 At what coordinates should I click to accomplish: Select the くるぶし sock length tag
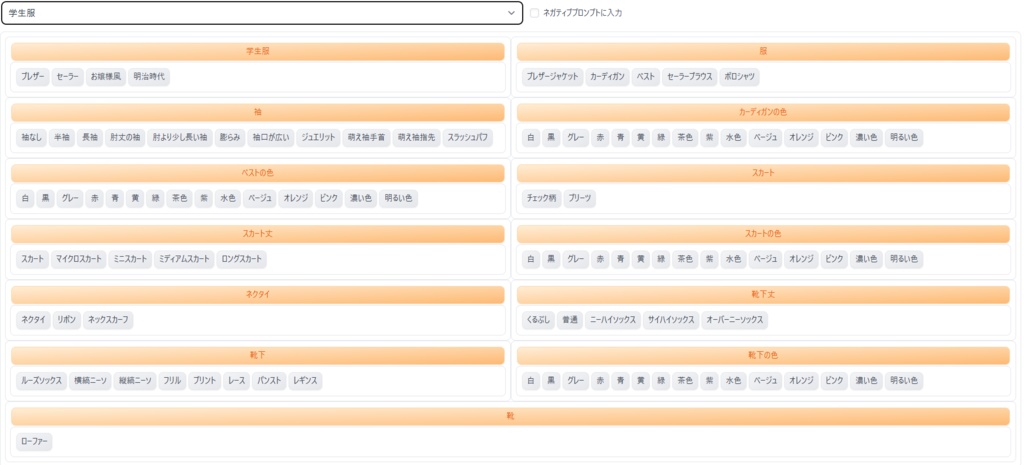pyautogui.click(x=538, y=320)
